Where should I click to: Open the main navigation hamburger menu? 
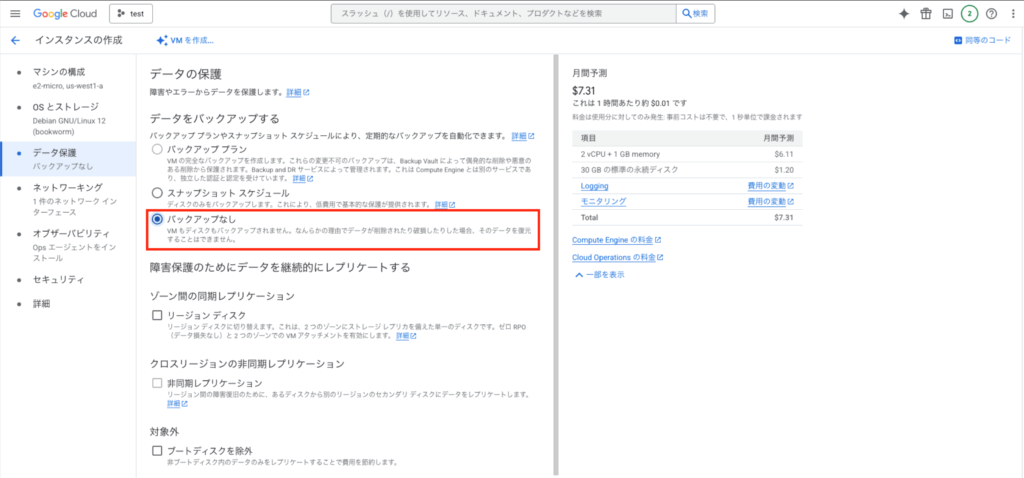point(15,14)
